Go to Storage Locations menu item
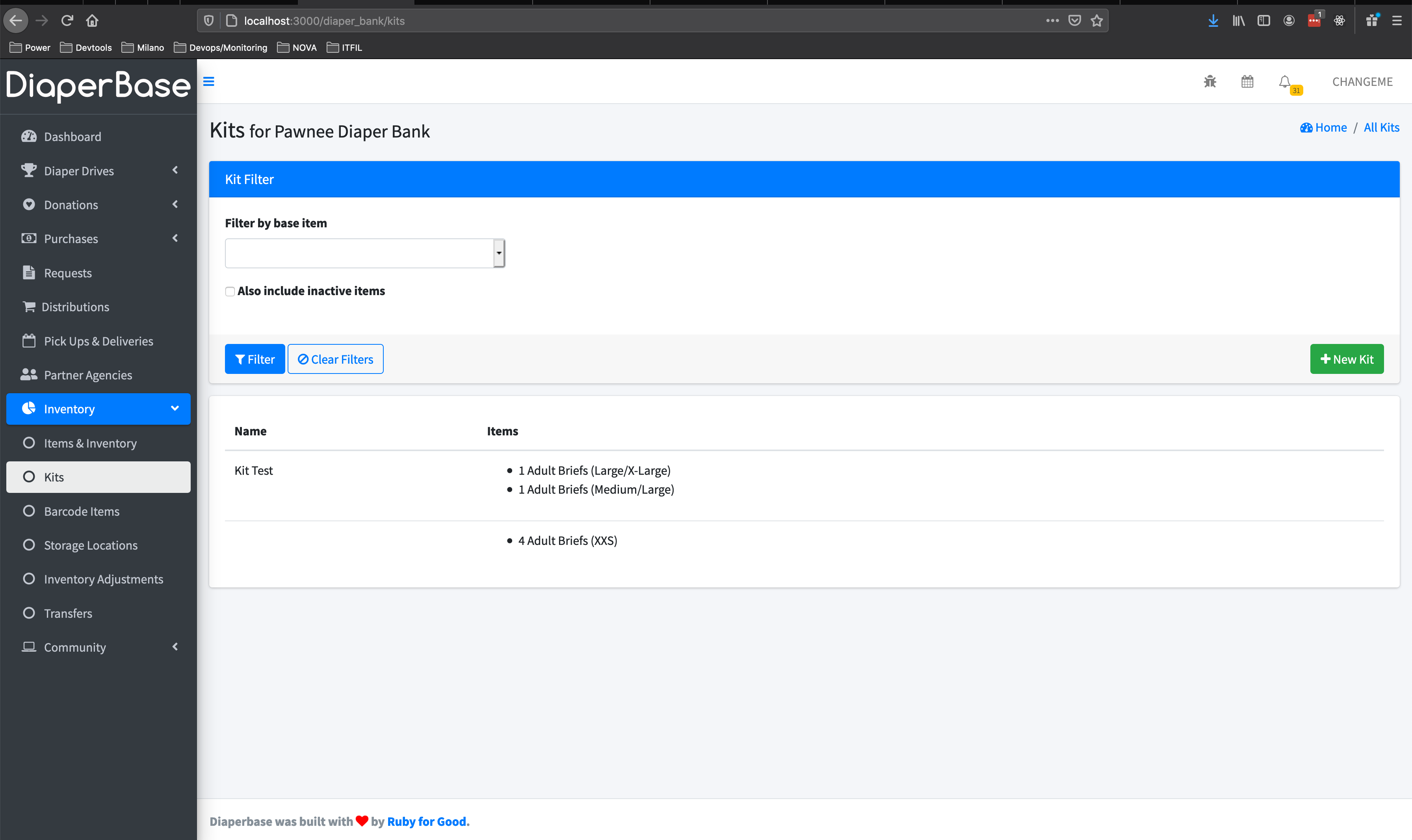The image size is (1412, 840). (91, 545)
